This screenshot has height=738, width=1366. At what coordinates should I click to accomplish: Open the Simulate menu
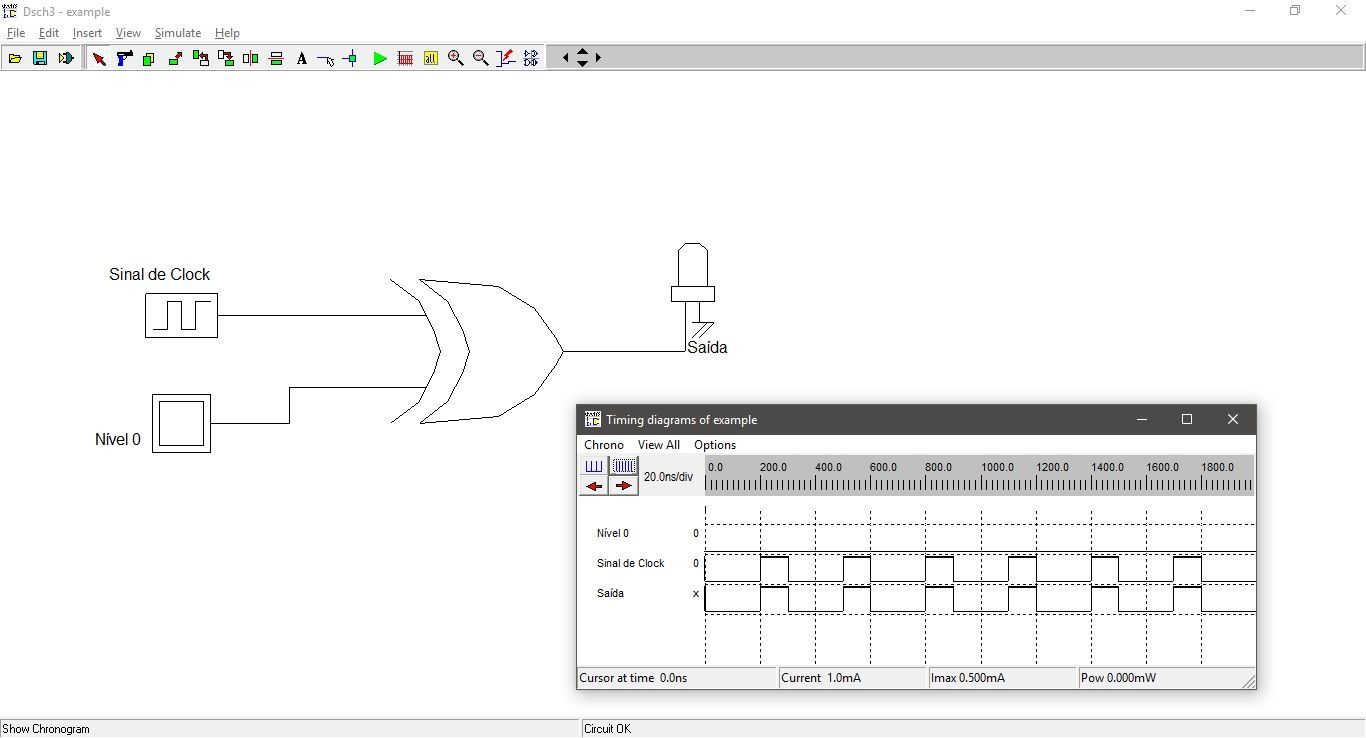tap(177, 33)
